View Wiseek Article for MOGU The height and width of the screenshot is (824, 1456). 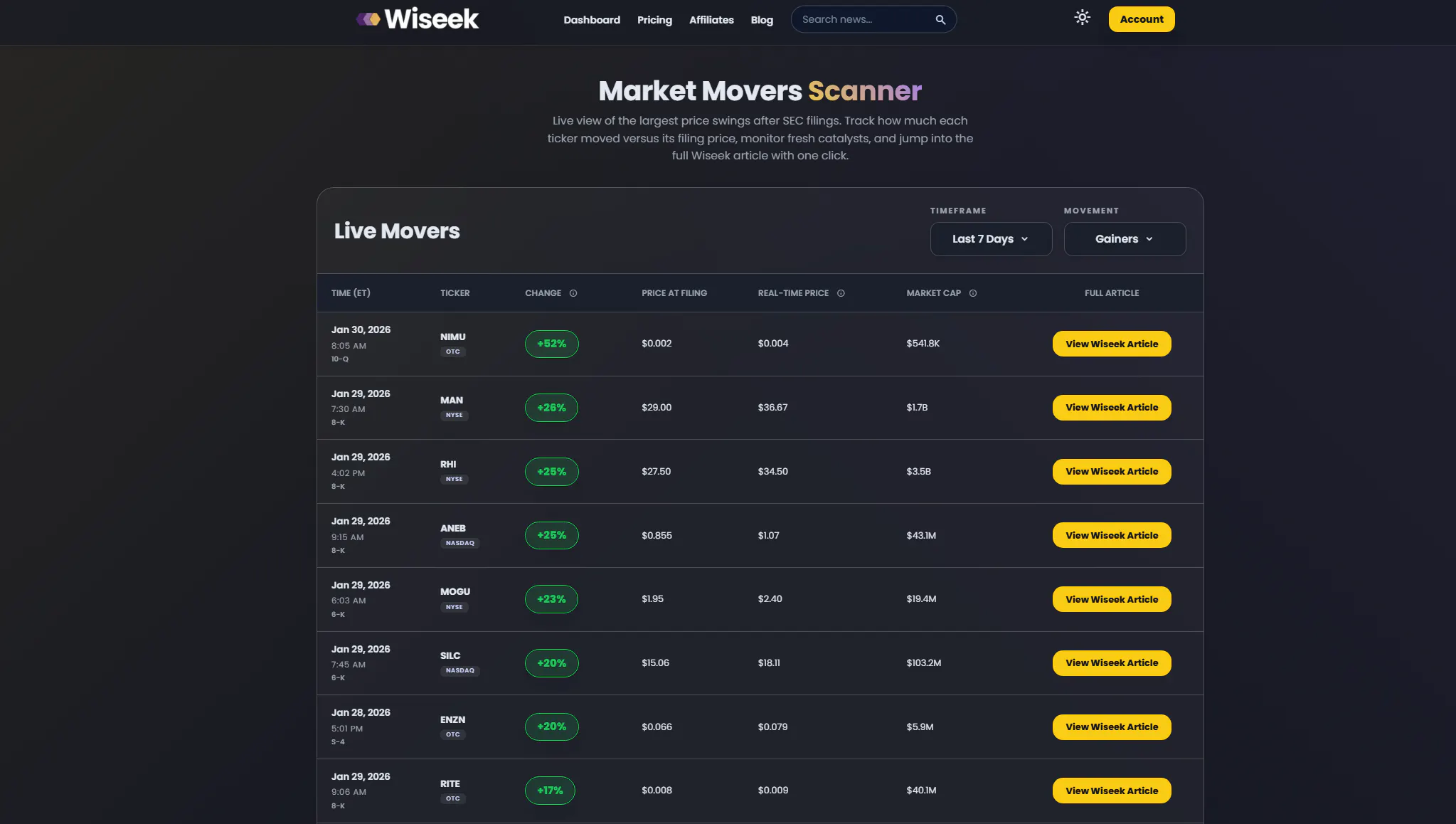(x=1112, y=599)
